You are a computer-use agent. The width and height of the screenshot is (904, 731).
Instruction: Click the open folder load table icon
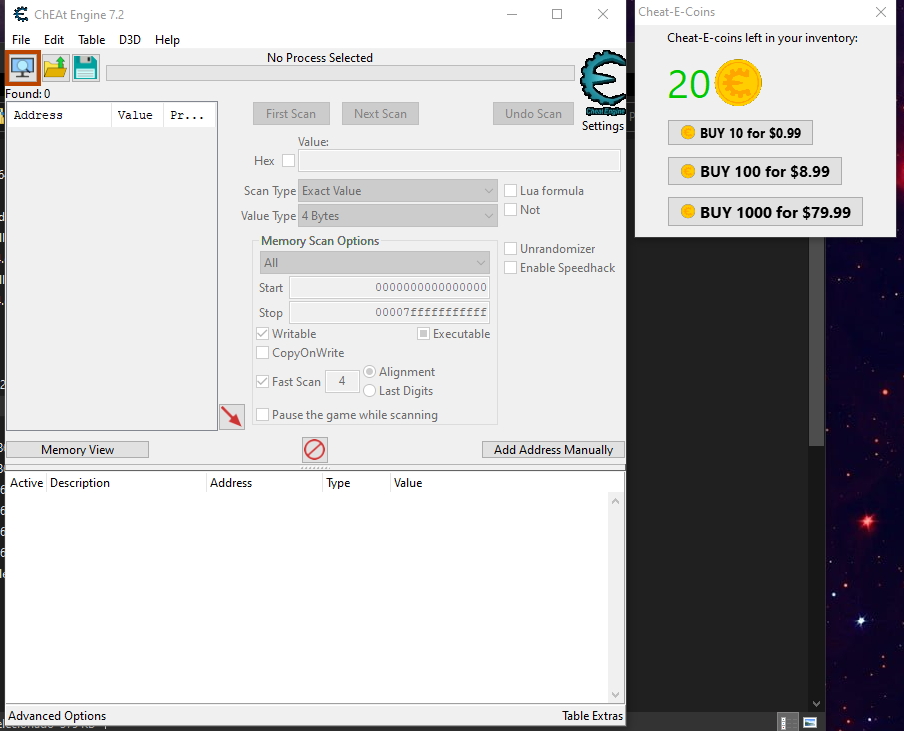56,68
